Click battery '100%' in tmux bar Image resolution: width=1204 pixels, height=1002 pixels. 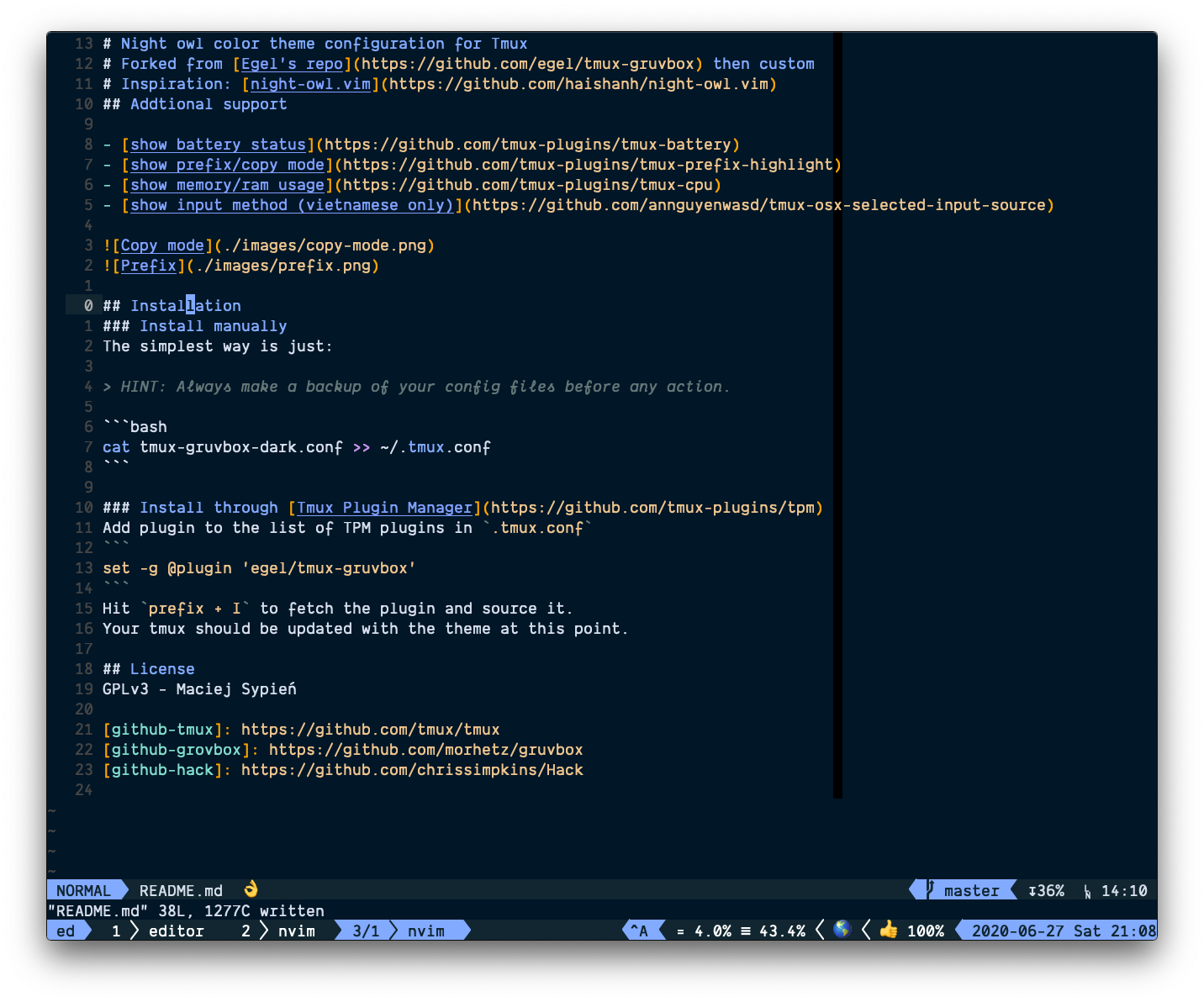coord(925,931)
